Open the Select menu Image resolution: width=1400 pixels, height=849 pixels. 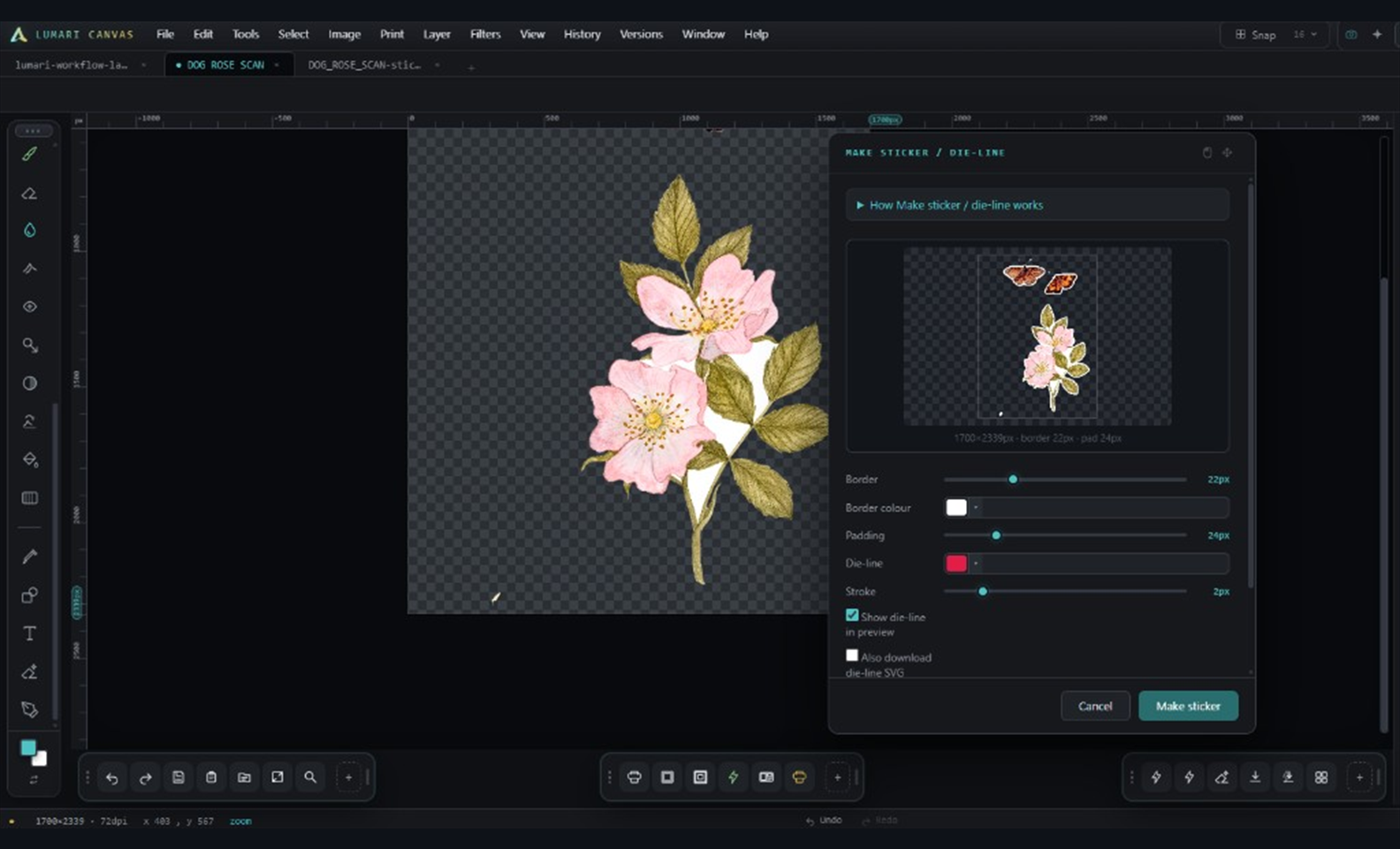click(293, 34)
